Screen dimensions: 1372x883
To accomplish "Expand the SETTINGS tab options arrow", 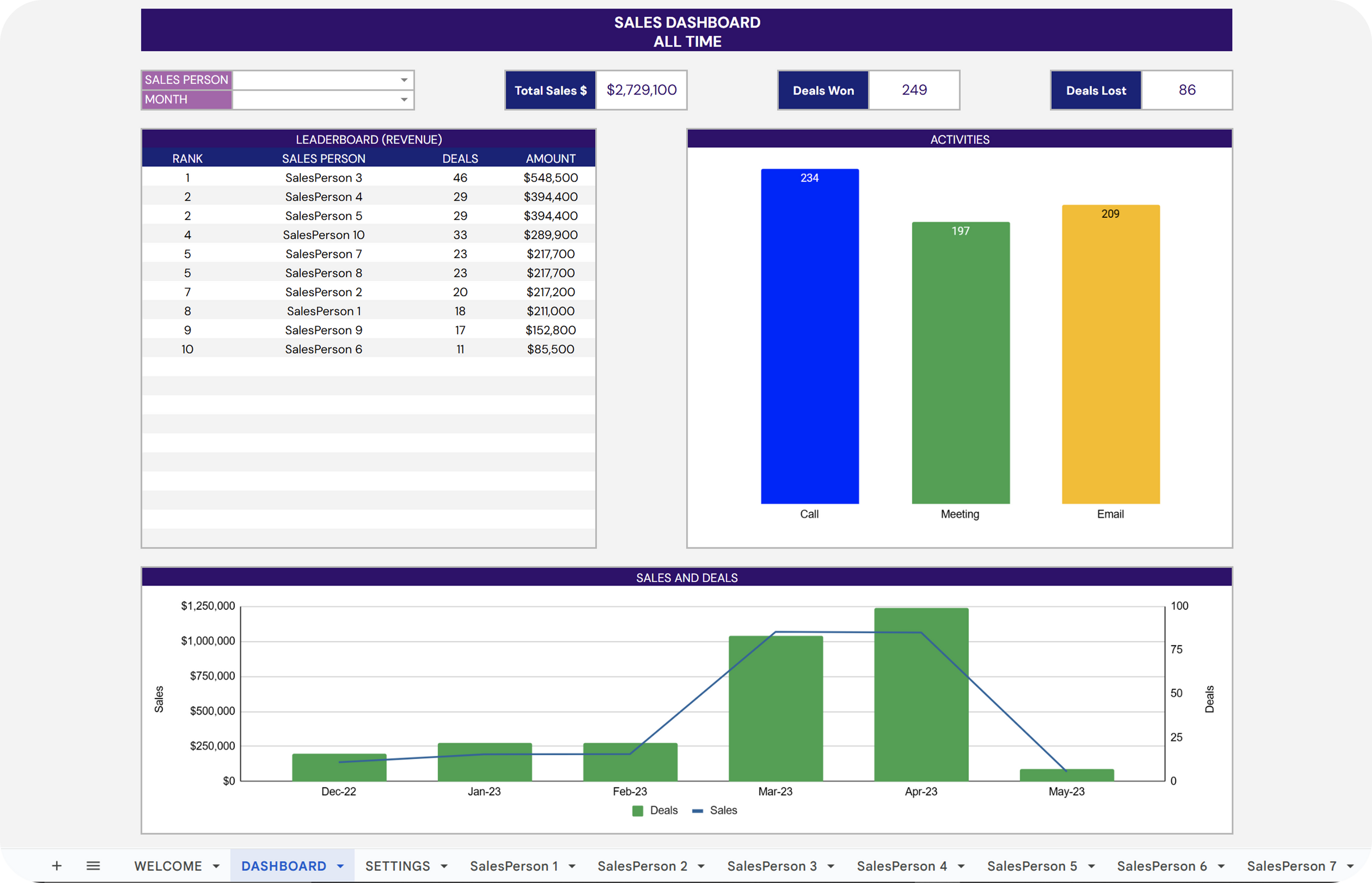I will coord(444,866).
